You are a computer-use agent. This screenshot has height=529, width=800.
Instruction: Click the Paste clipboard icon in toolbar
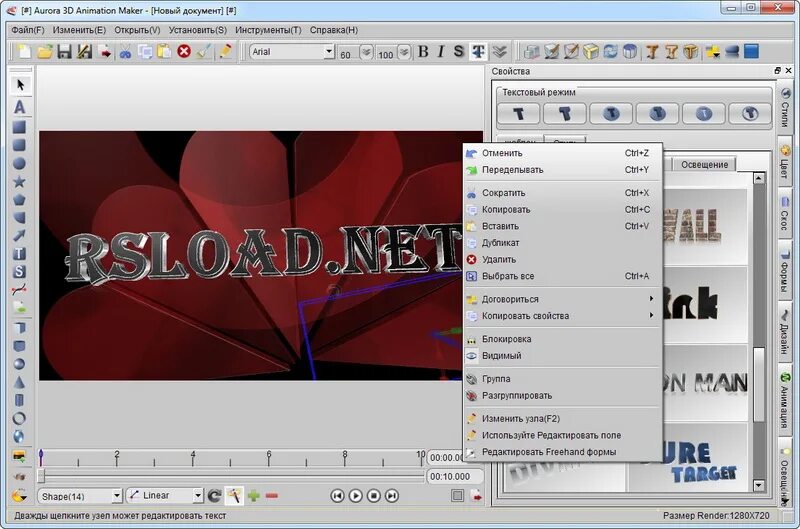tap(164, 52)
